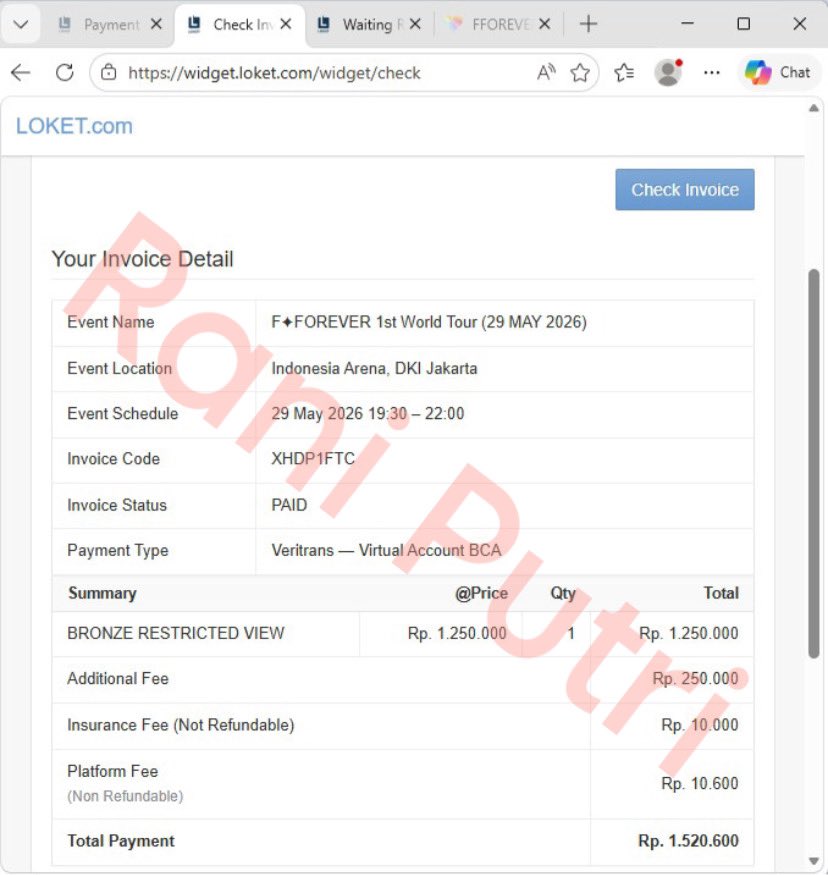Close the FFOREVER tab
The width and height of the screenshot is (828, 875).
pyautogui.click(x=545, y=24)
